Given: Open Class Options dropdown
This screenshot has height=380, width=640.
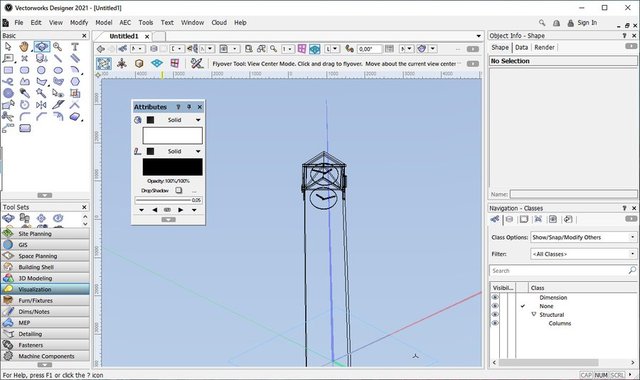Looking at the screenshot, I should coord(583,237).
